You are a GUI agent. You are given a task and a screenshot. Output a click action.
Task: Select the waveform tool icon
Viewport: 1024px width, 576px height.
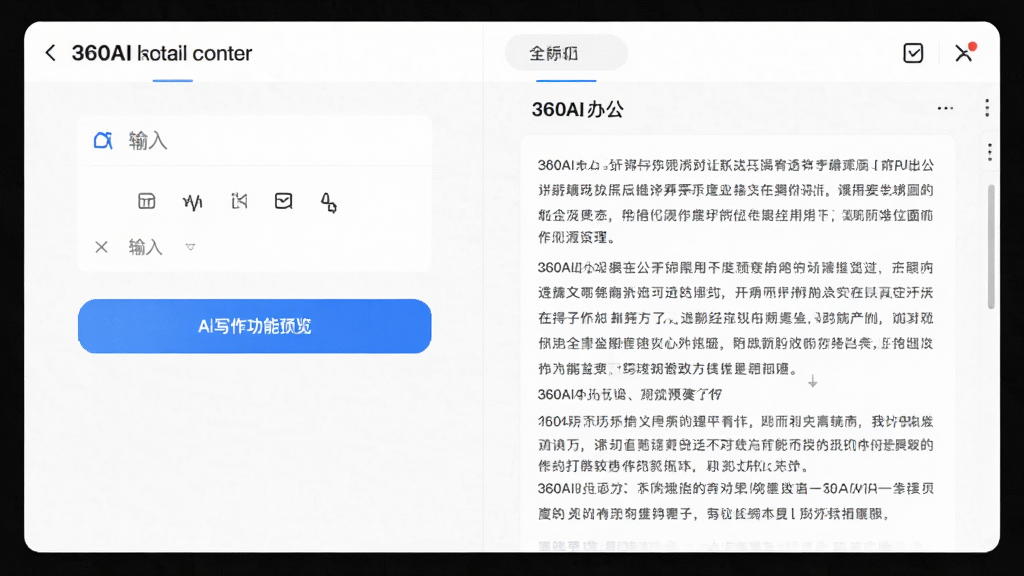coord(193,202)
